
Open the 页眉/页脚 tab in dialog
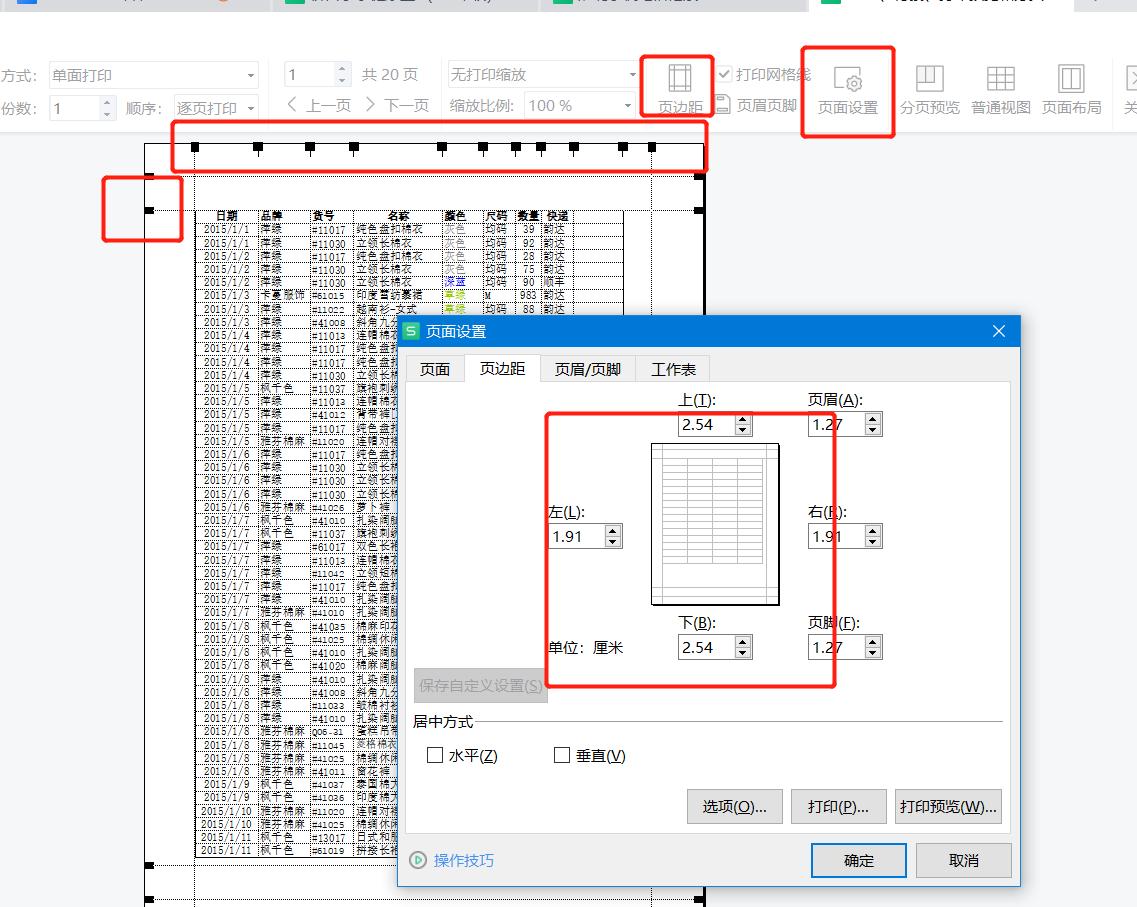tap(588, 368)
